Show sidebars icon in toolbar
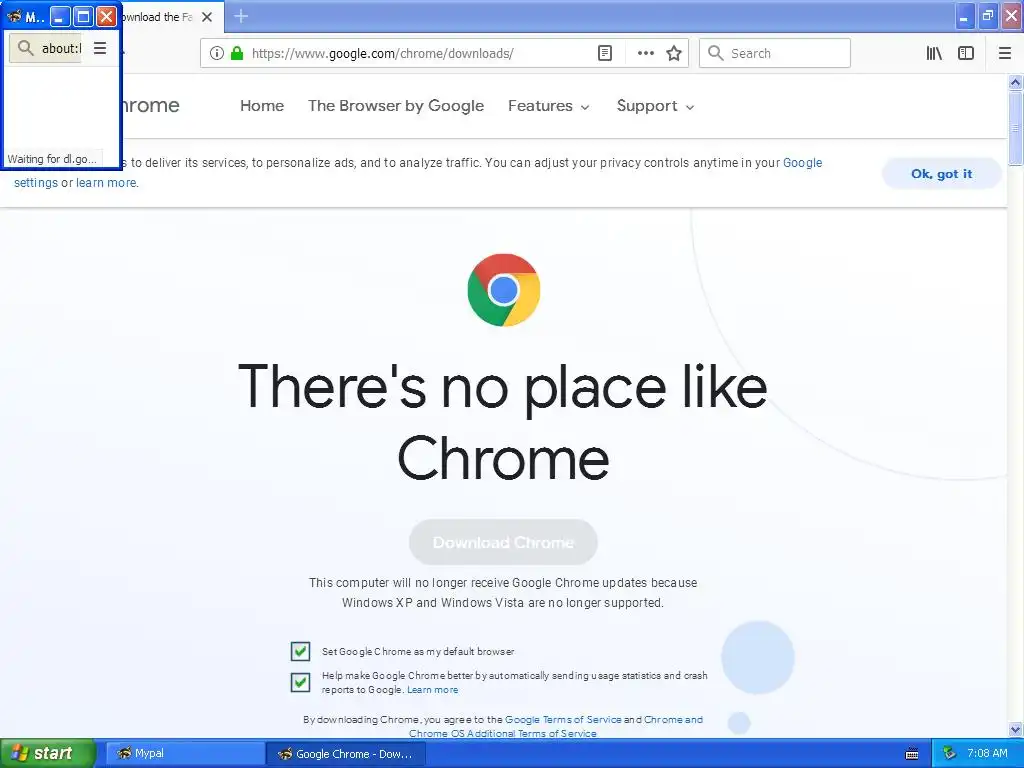Image resolution: width=1024 pixels, height=768 pixels. click(x=966, y=54)
